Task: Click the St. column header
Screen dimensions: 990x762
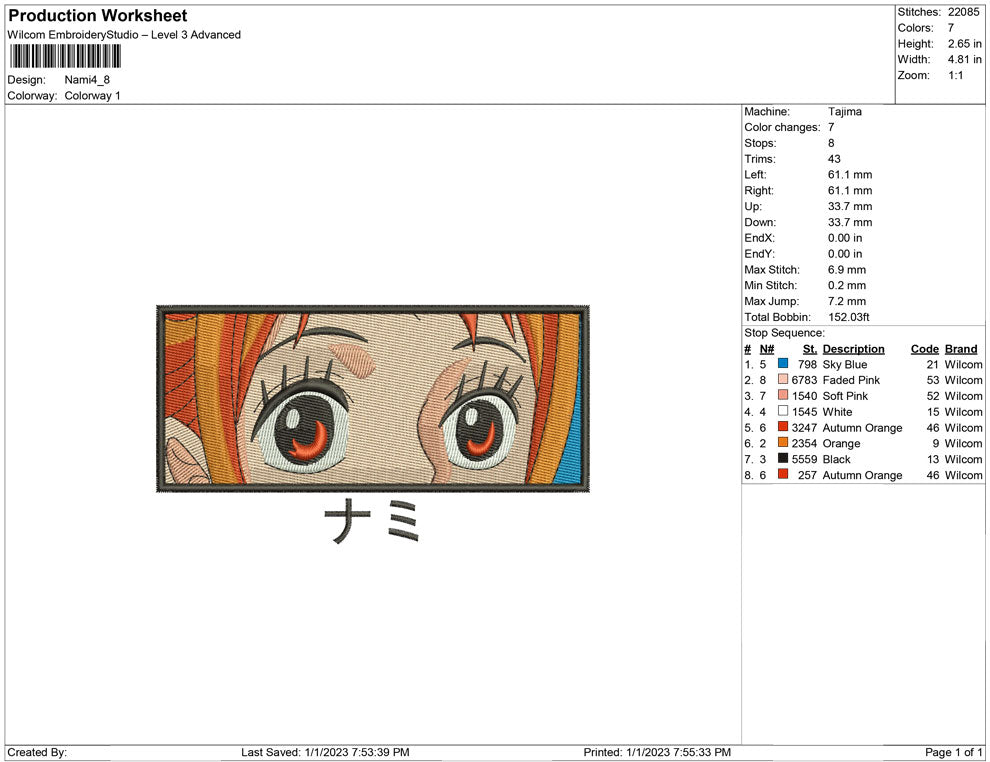Action: (810, 349)
